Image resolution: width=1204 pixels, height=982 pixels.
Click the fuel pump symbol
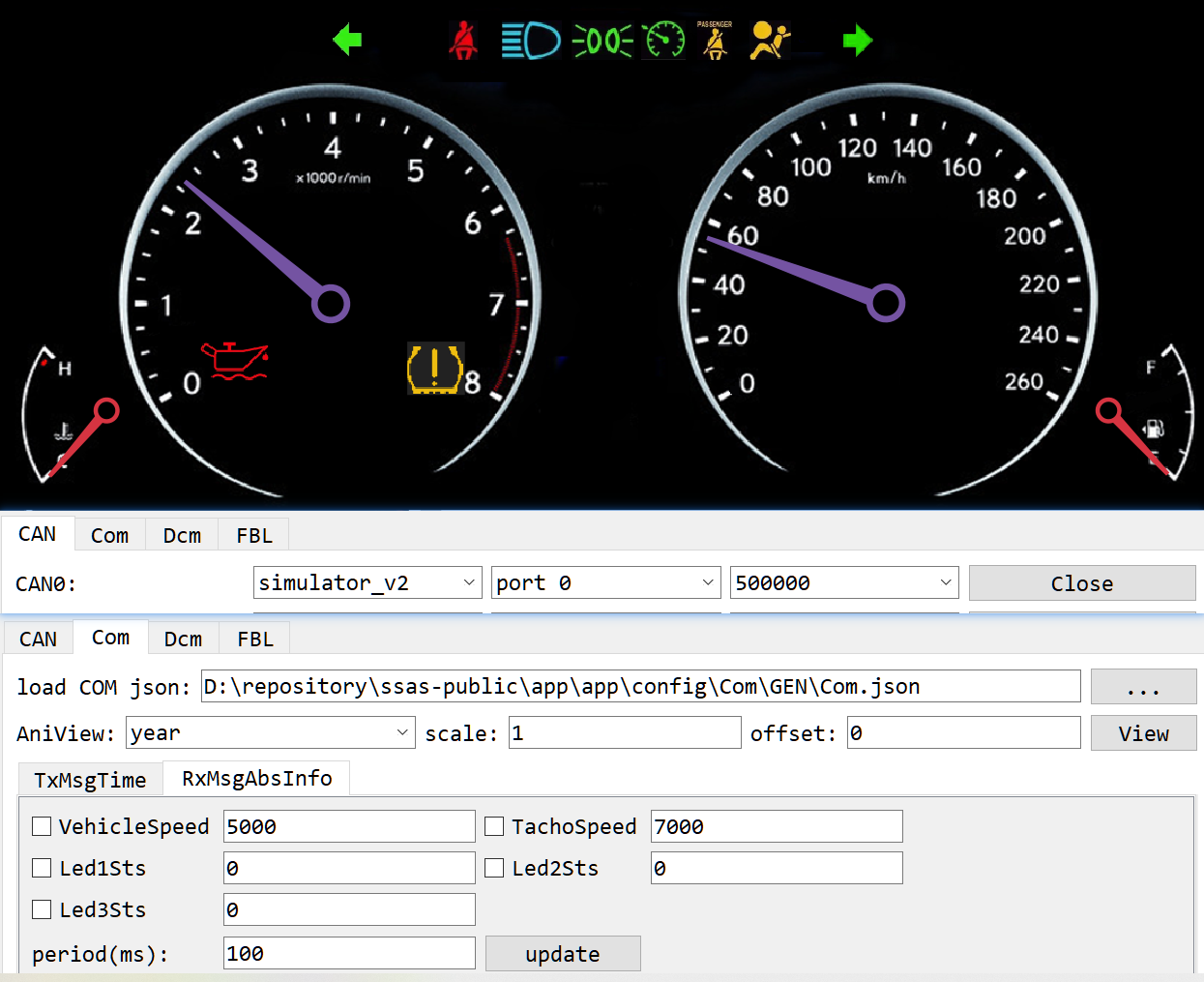pos(1154,429)
